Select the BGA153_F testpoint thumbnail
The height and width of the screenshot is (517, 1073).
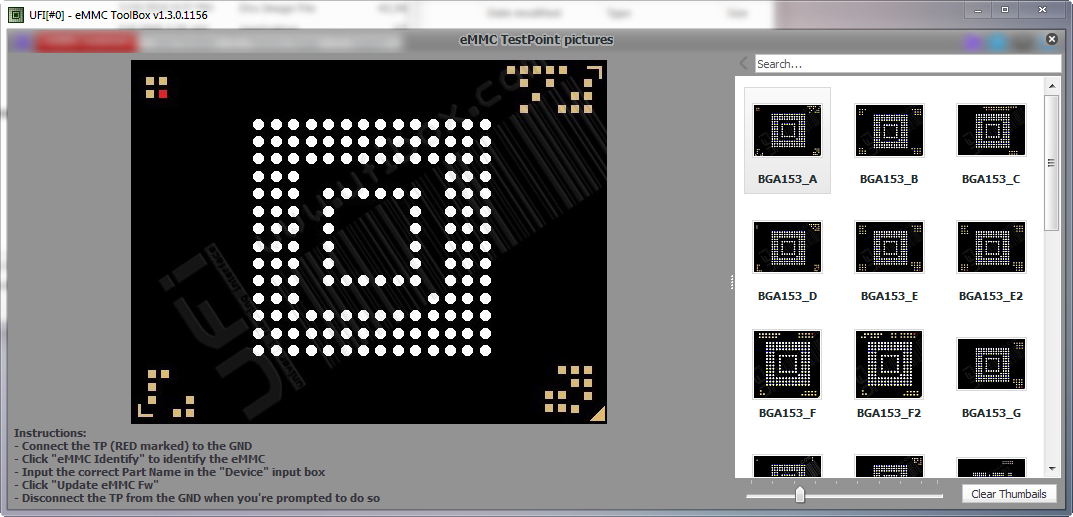point(787,364)
